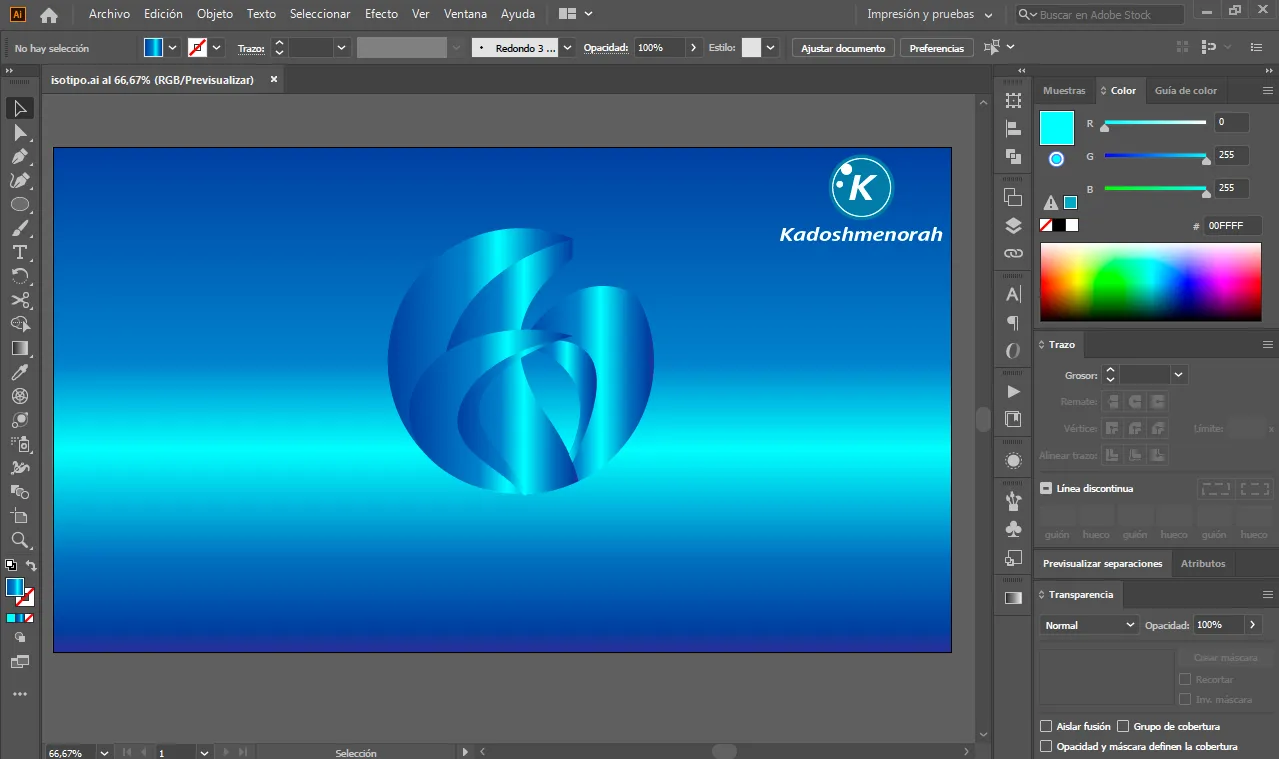Viewport: 1279px width, 759px height.
Task: Expand the Opacidad 100% arrow in control bar
Action: click(694, 47)
